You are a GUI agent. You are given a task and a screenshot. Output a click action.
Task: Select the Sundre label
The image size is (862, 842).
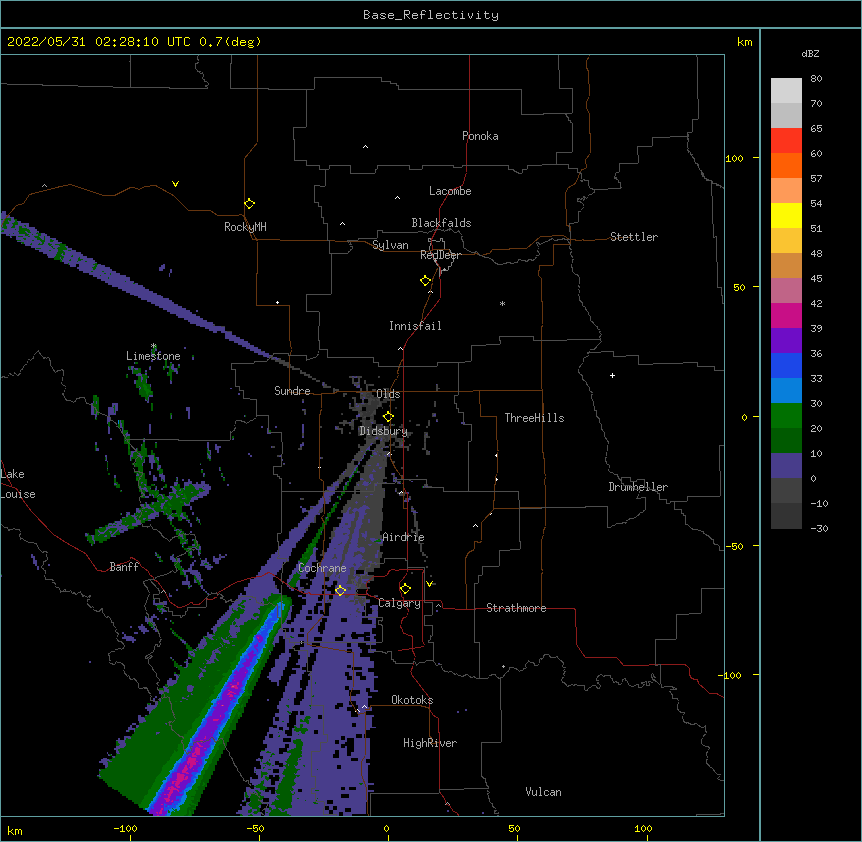tap(292, 391)
